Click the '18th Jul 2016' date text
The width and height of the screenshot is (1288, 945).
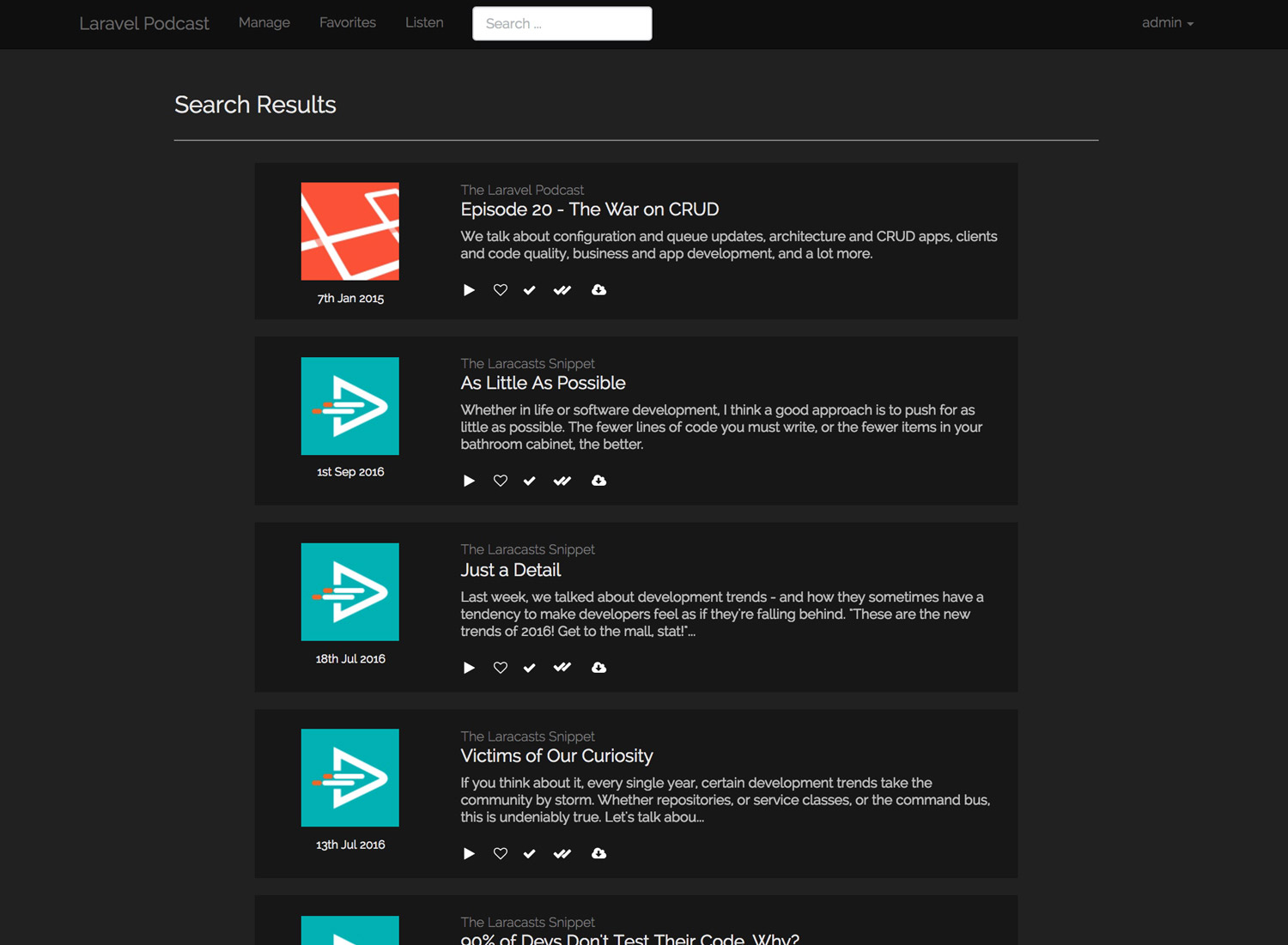pyautogui.click(x=350, y=659)
